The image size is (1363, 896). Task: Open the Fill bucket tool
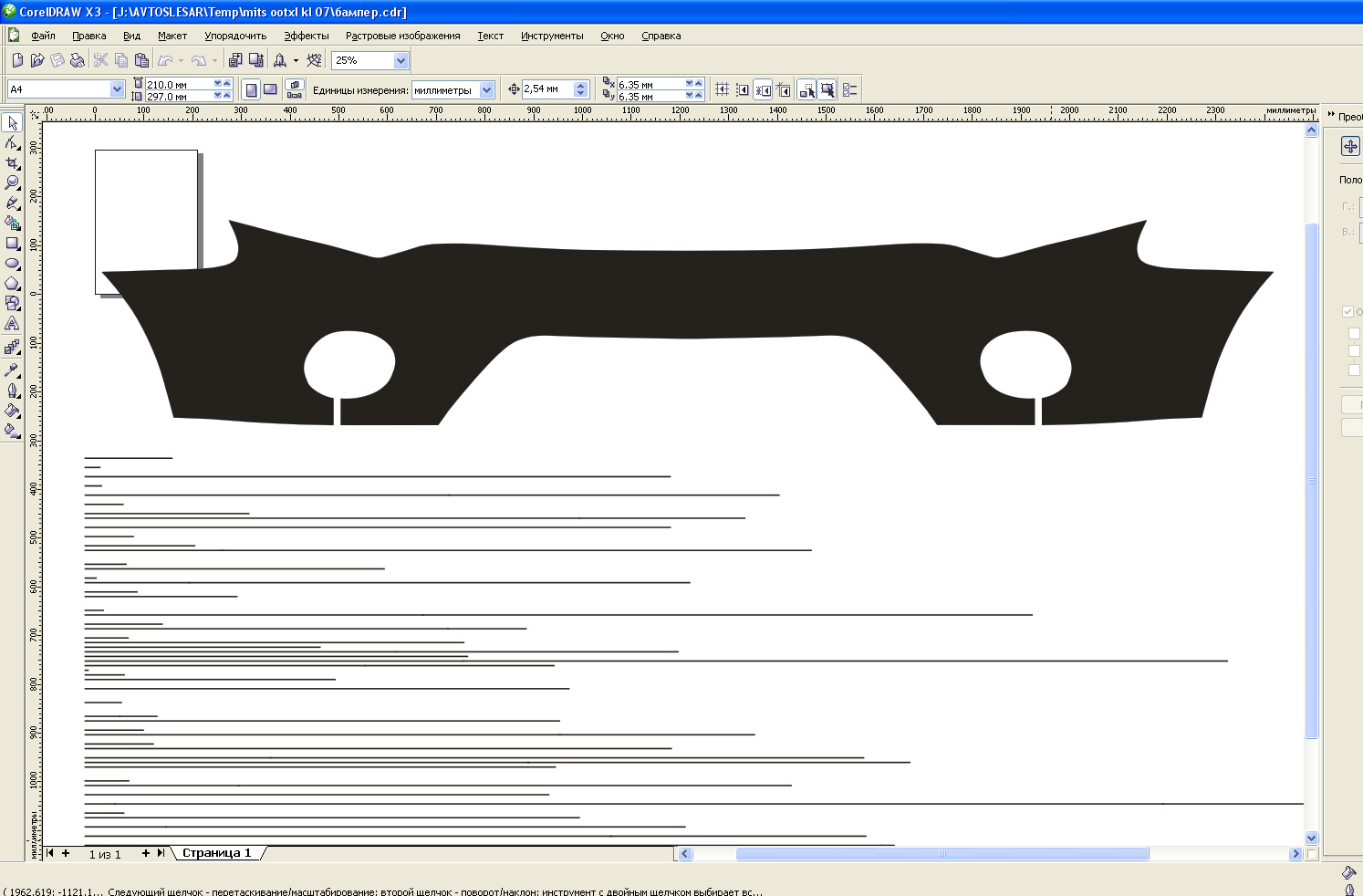click(x=13, y=411)
